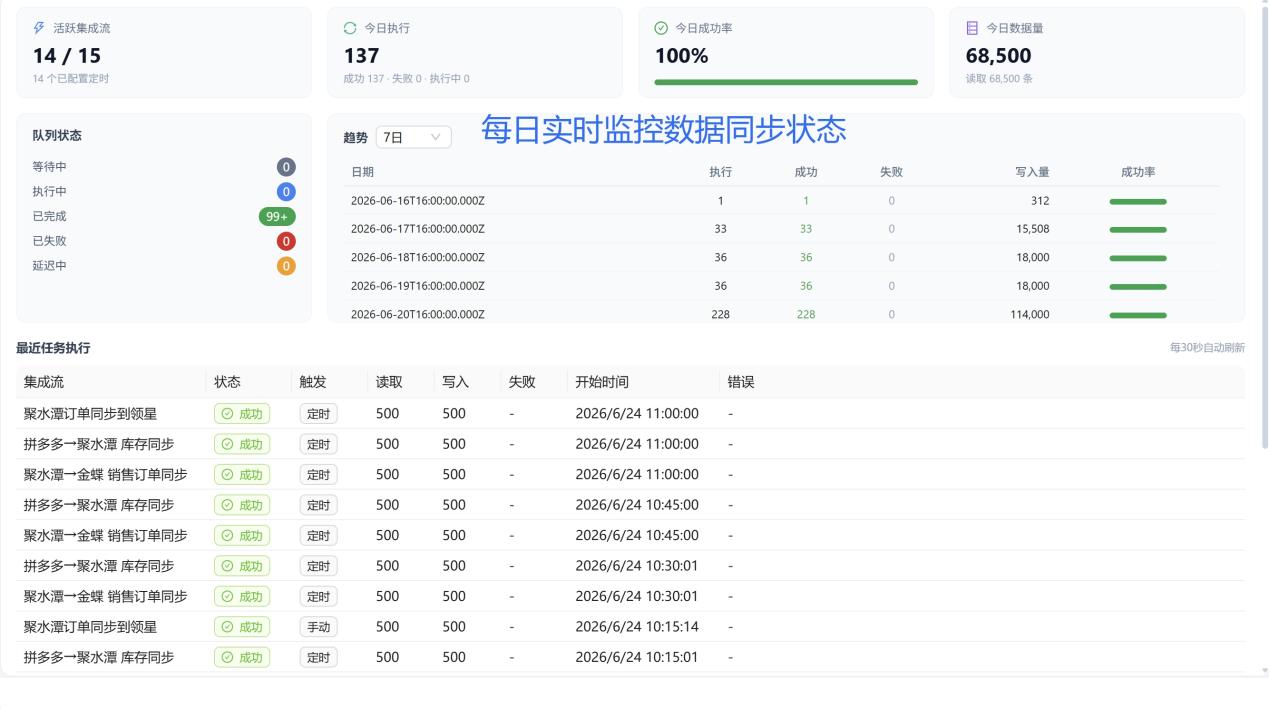
Task: Click the 15,508 write volume value
Action: [x=1031, y=229]
